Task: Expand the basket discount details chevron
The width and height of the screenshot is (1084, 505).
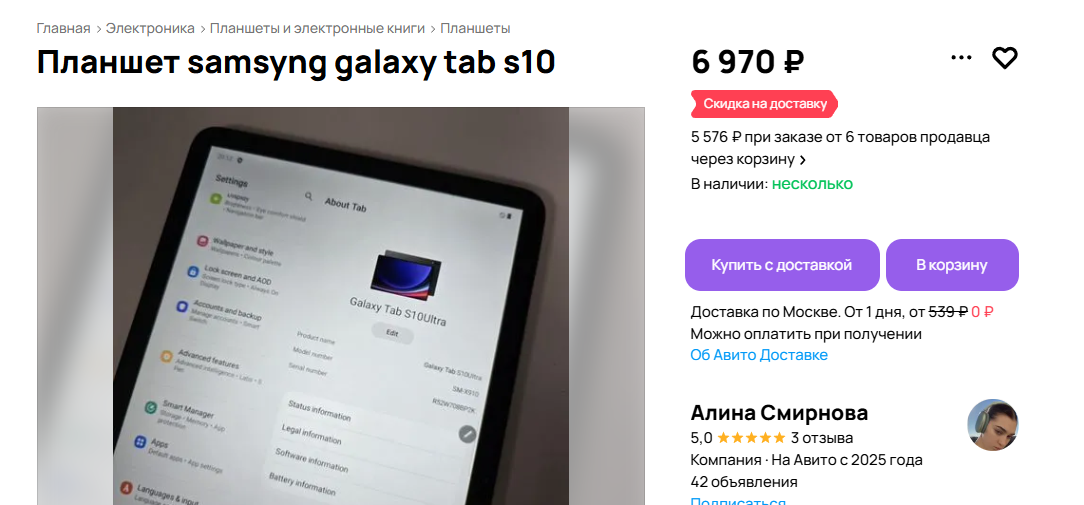Action: (803, 160)
